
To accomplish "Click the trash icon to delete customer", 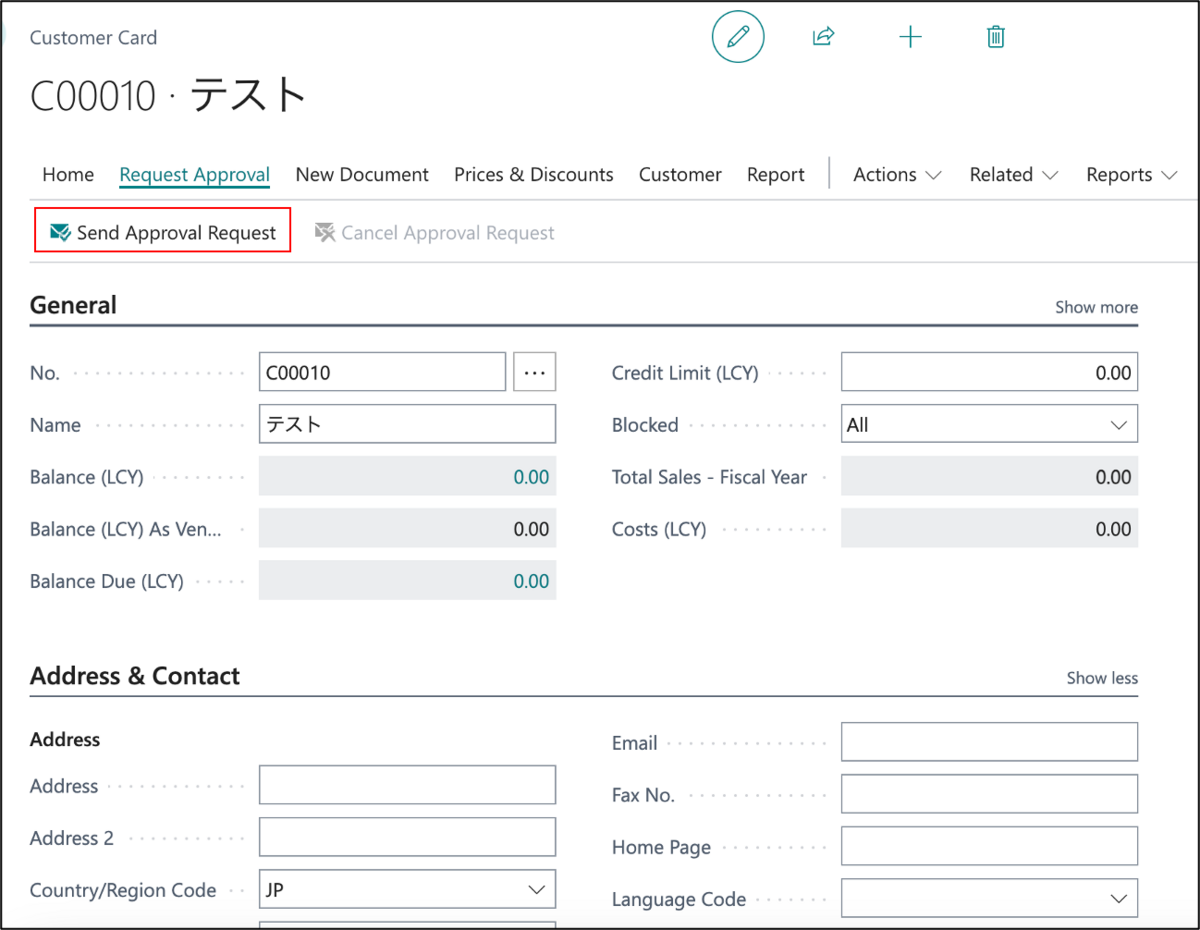I will (x=994, y=36).
